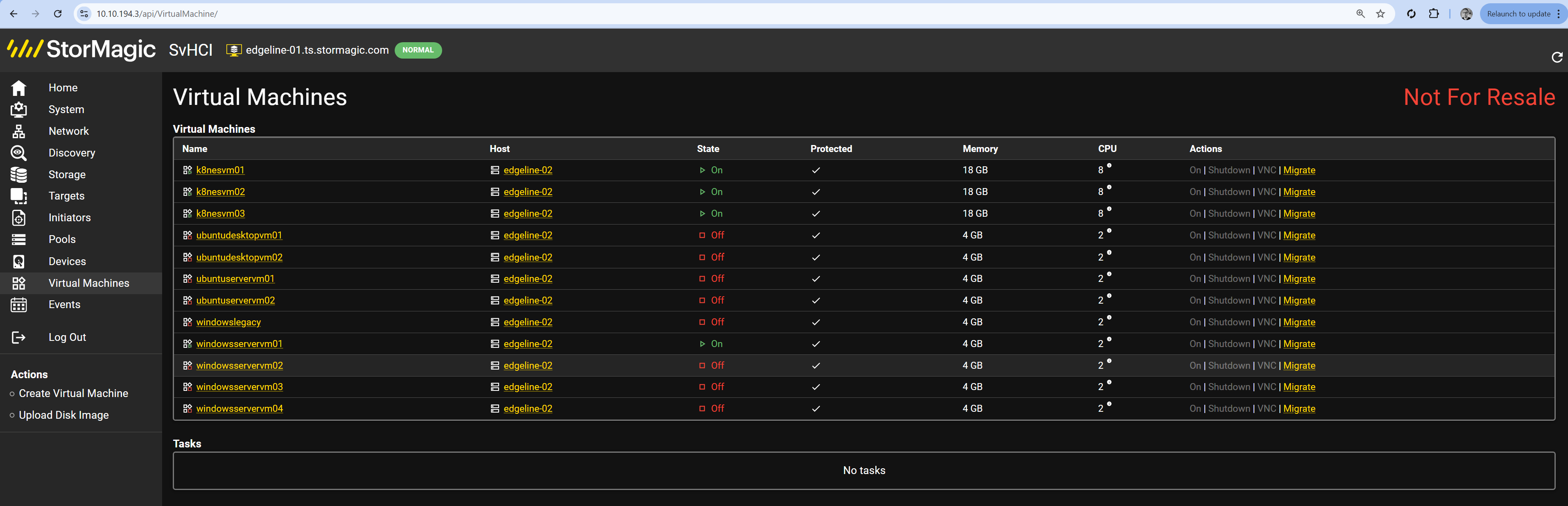This screenshot has height=506, width=1568.
Task: Click the Pools icon in sidebar
Action: pos(19,239)
